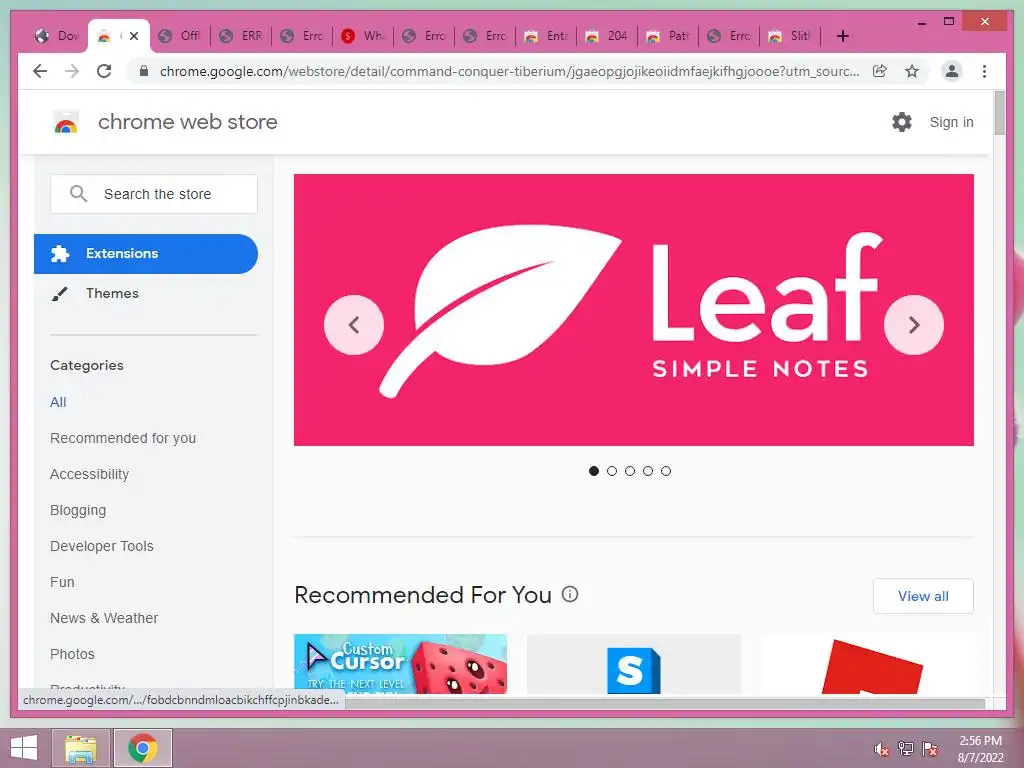
Task: Open File Explorer from taskbar
Action: tap(80, 748)
